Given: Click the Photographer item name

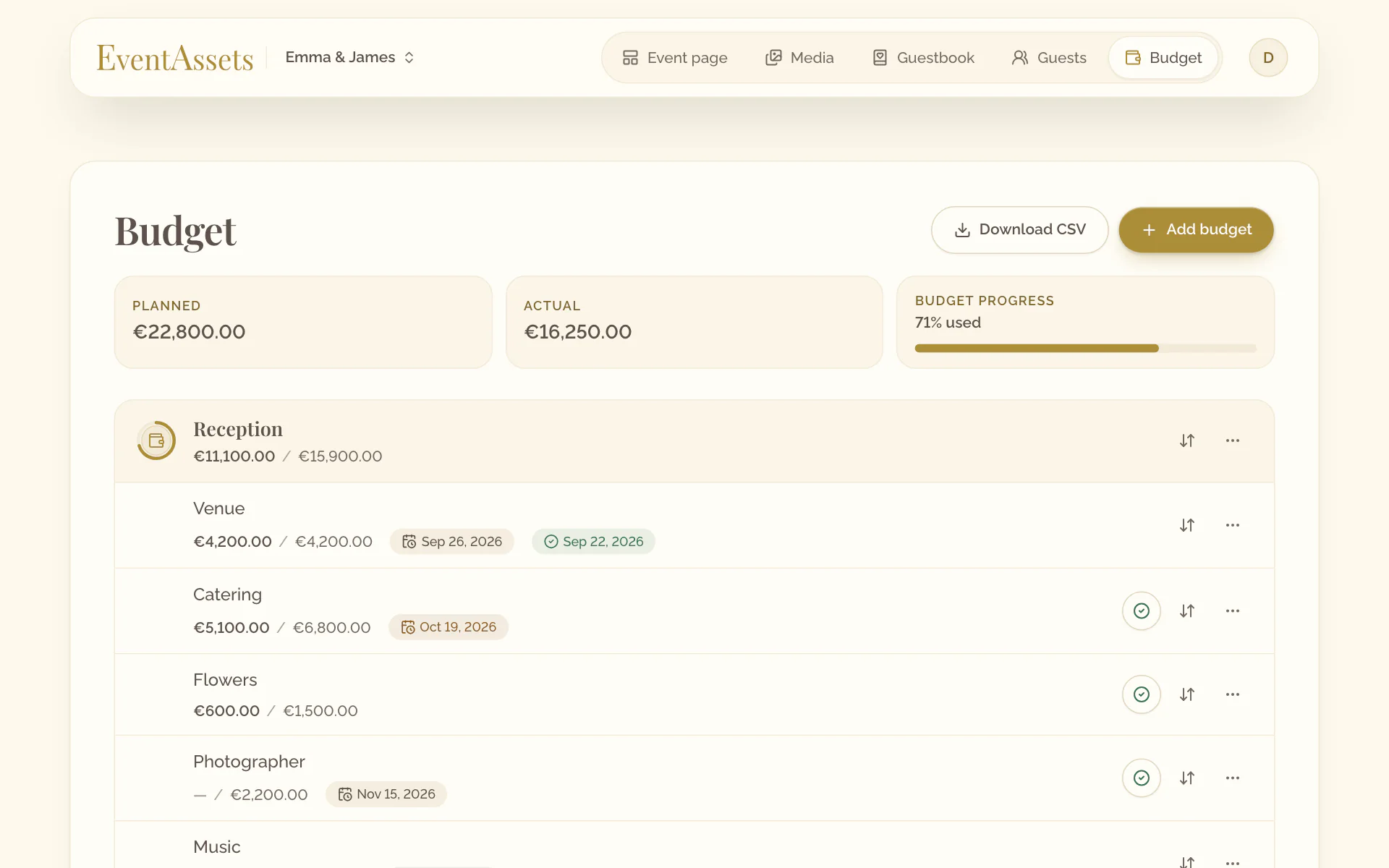Looking at the screenshot, I should coord(249,762).
